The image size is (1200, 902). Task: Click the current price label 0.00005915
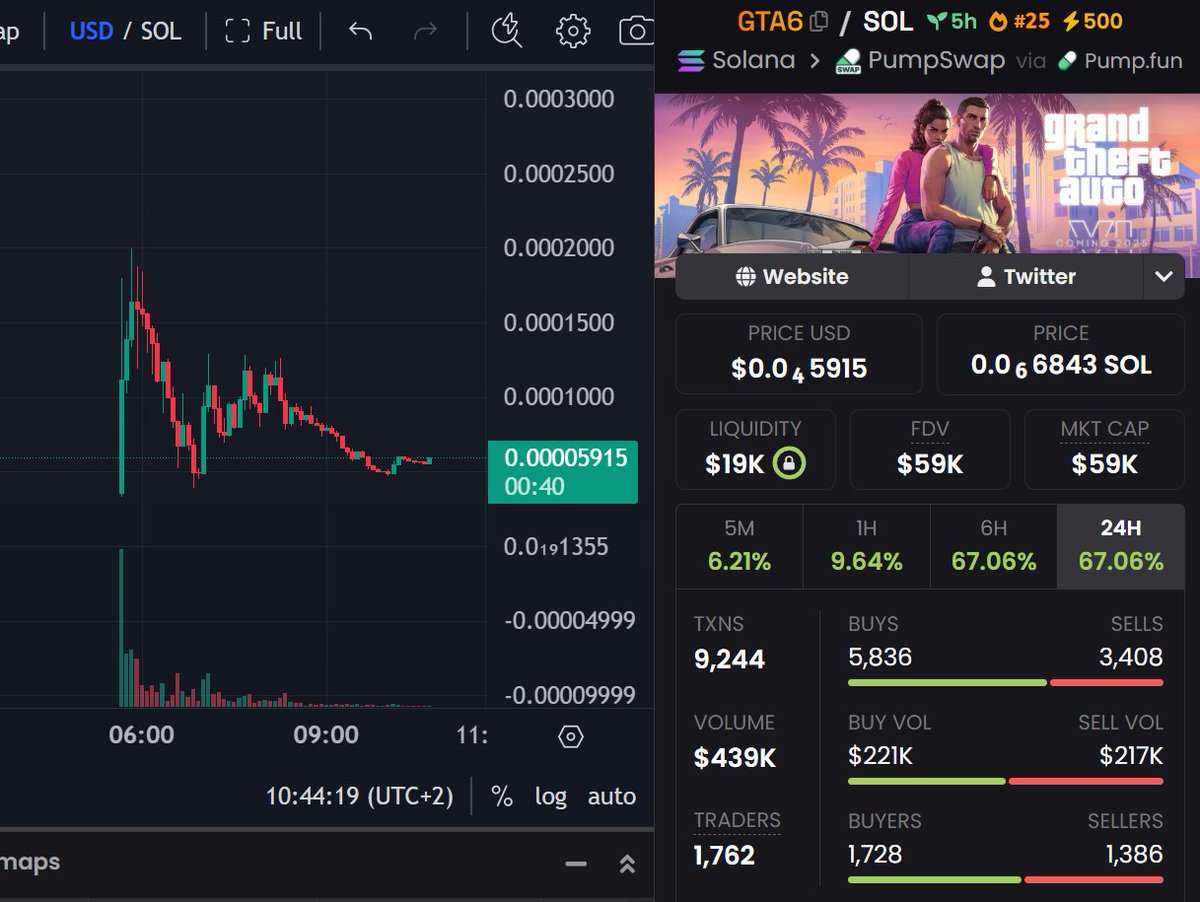(563, 472)
